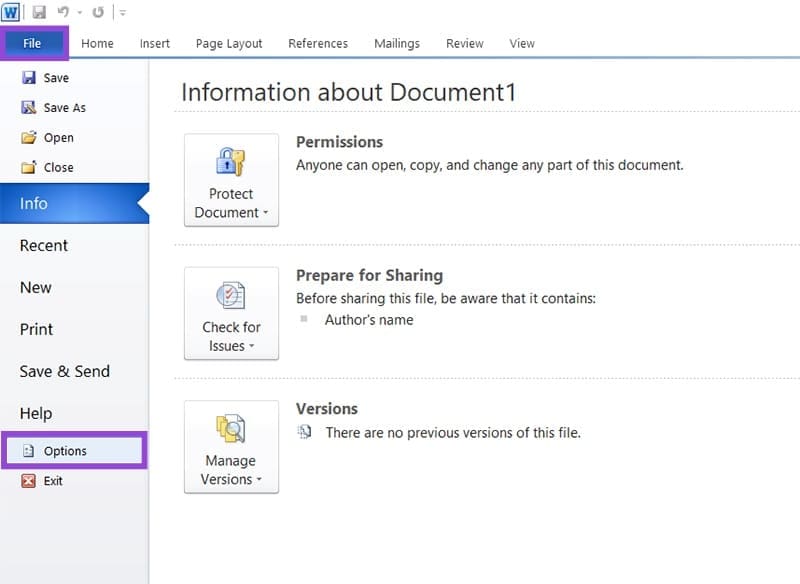Screen dimensions: 800x584
Task: Click the Word application icon in the title bar
Action: pos(13,12)
